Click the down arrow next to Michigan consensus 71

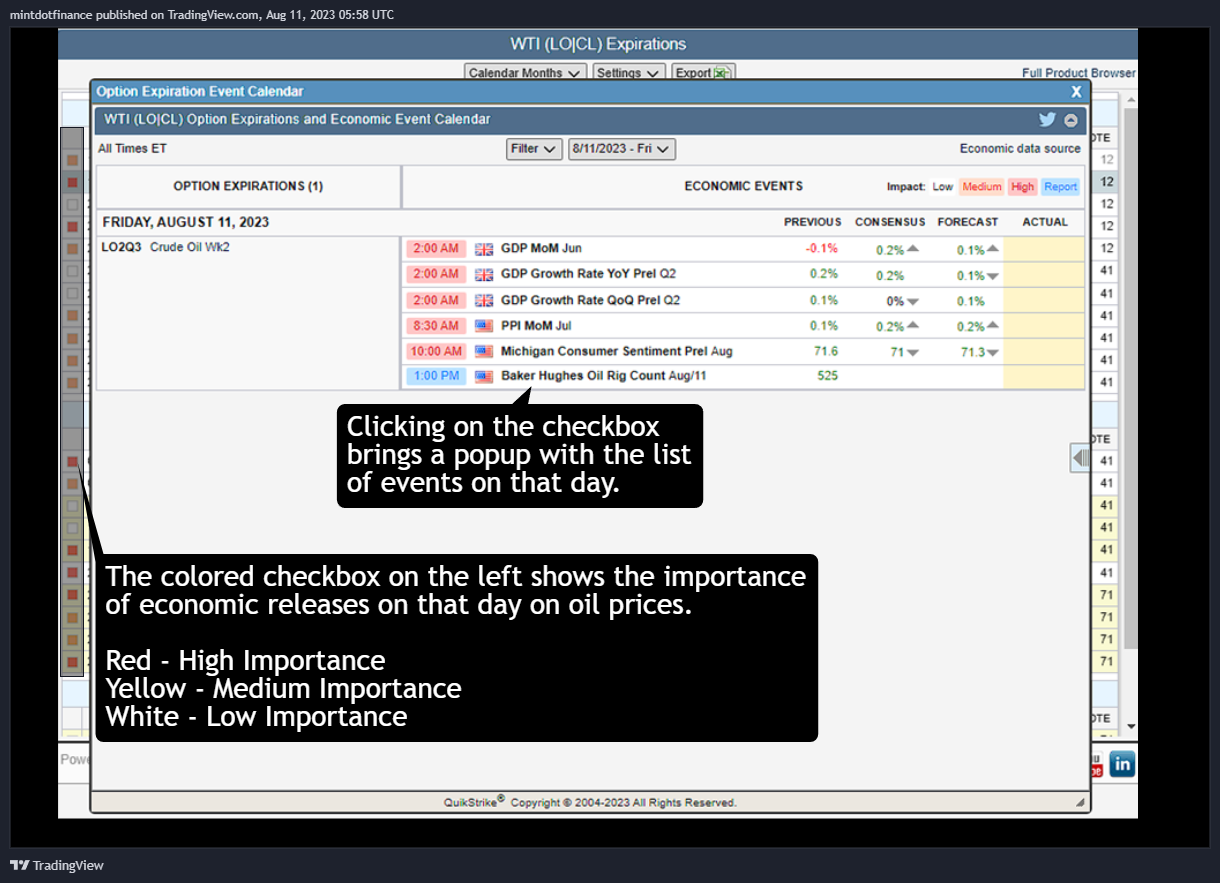(912, 353)
